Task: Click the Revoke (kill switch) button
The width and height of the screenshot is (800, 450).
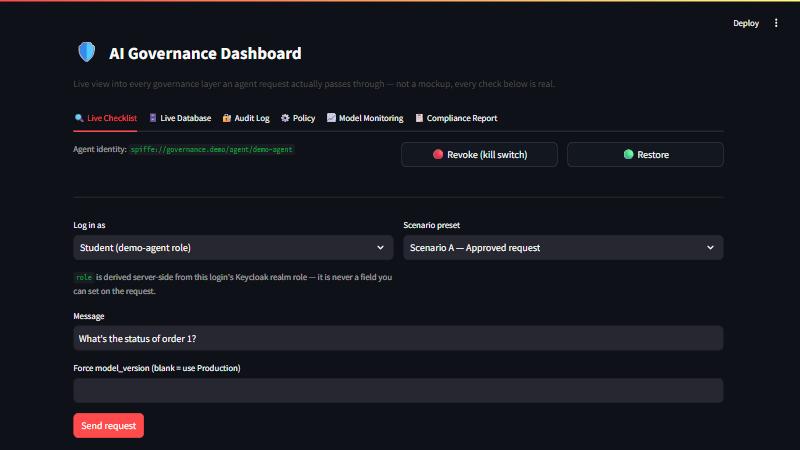Action: 479,155
